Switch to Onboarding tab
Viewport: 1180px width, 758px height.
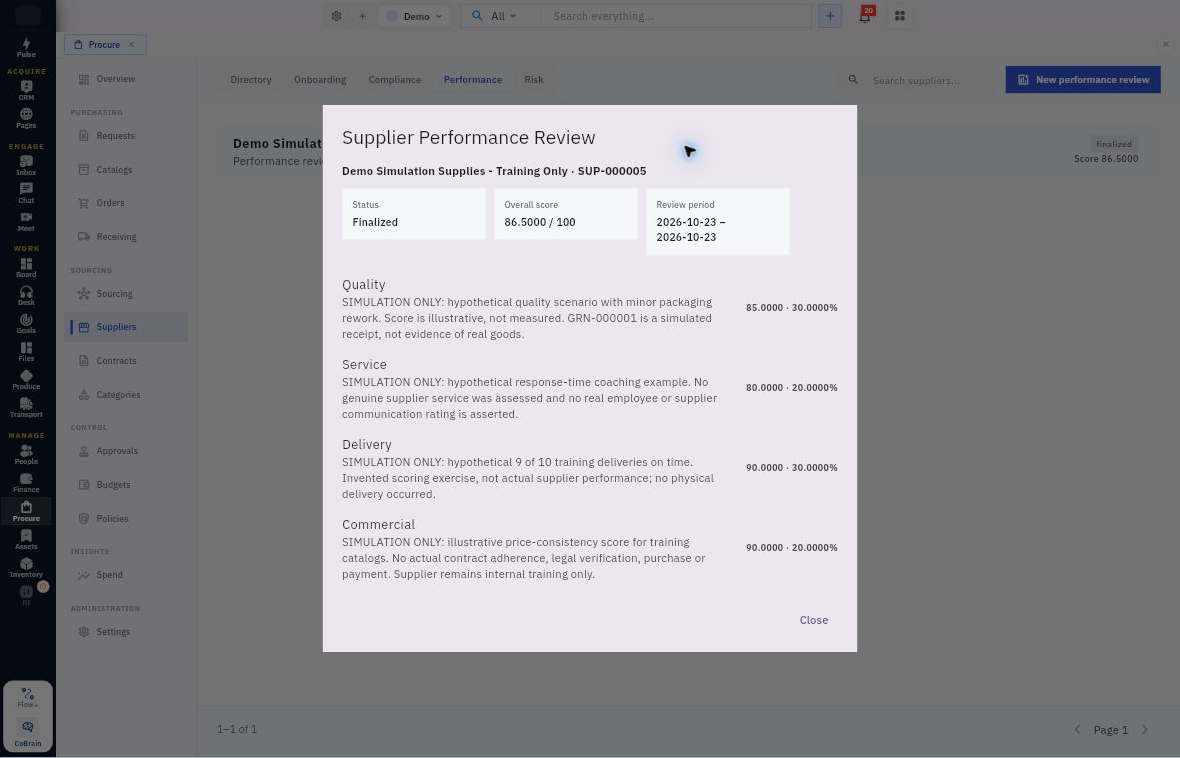[320, 80]
